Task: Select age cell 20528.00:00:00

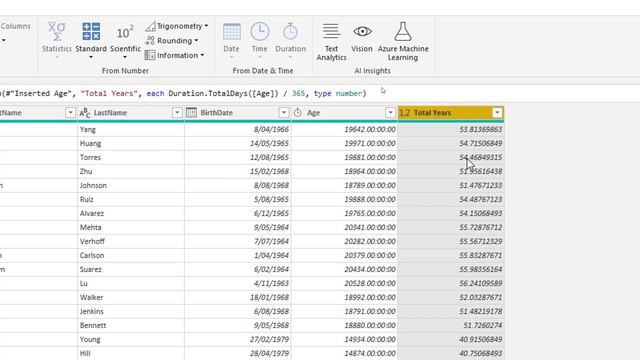Action: (x=344, y=283)
